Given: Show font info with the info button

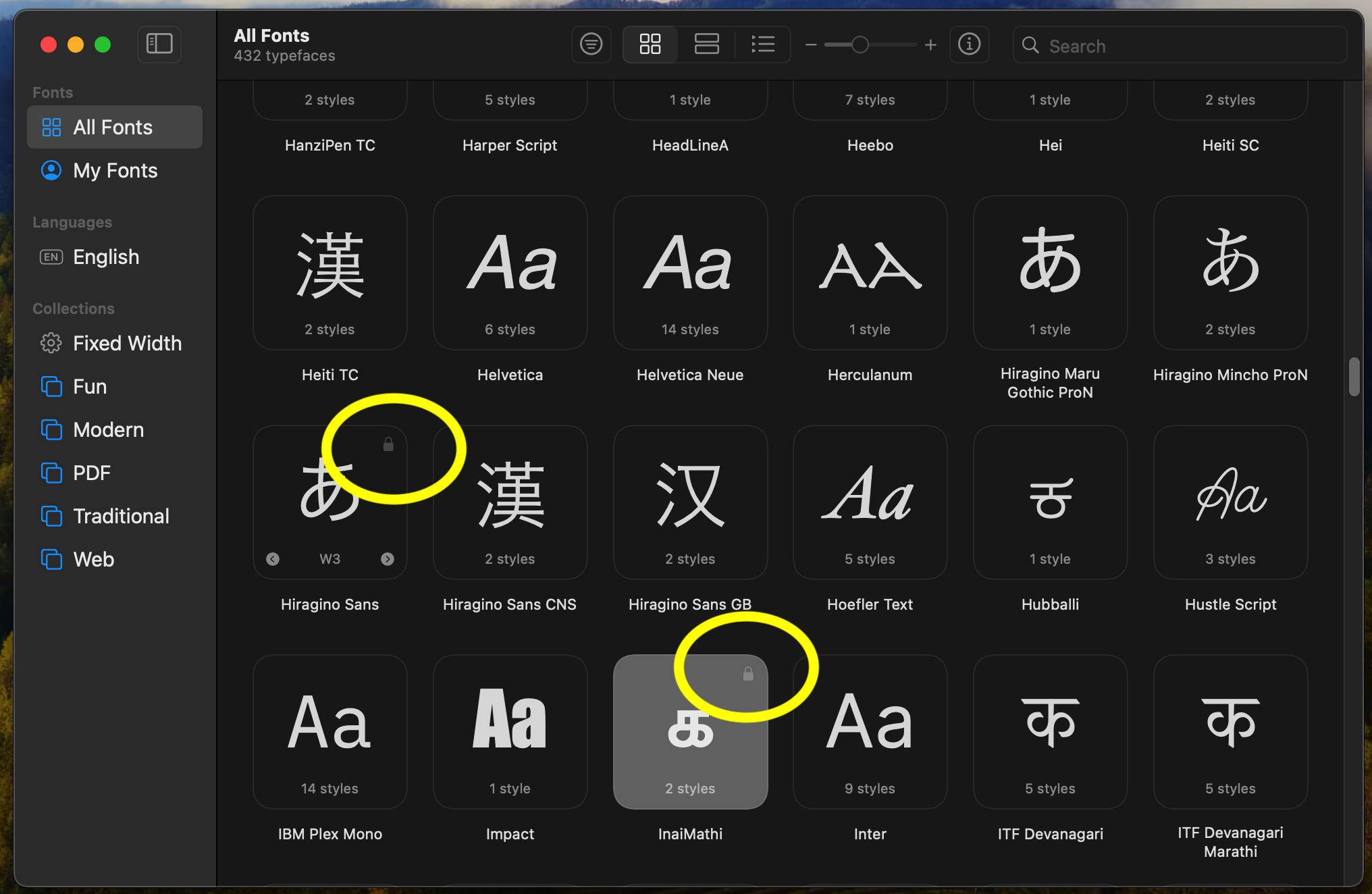Looking at the screenshot, I should click(969, 45).
